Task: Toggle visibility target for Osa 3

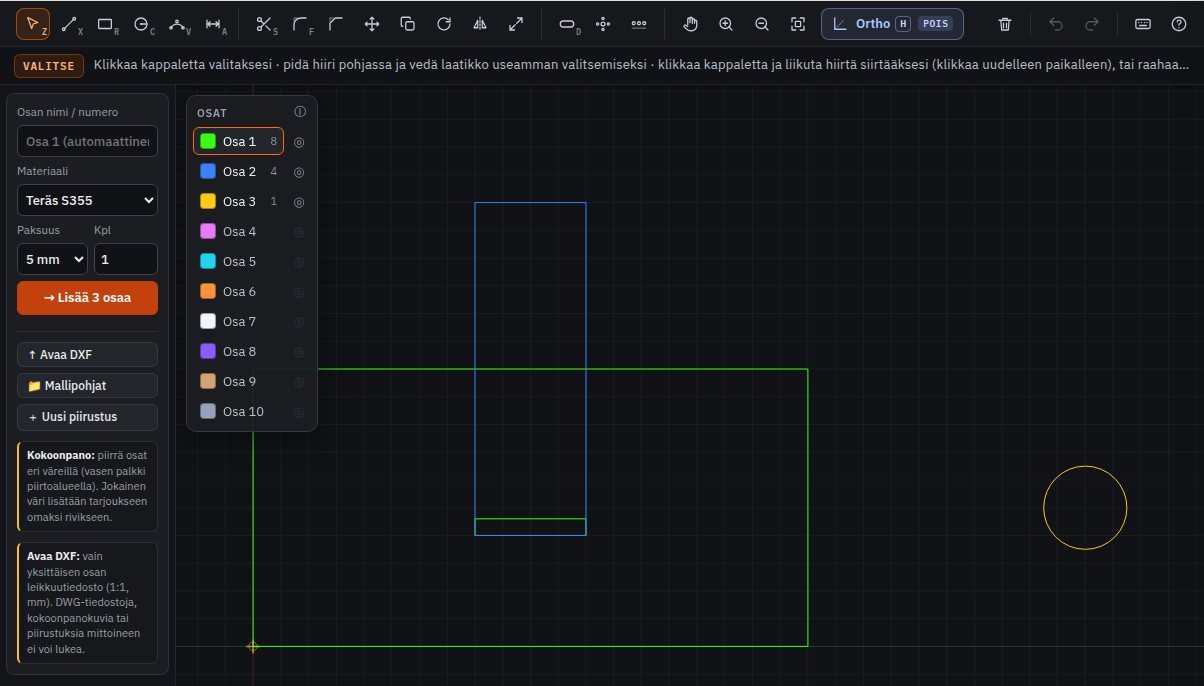Action: 299,202
